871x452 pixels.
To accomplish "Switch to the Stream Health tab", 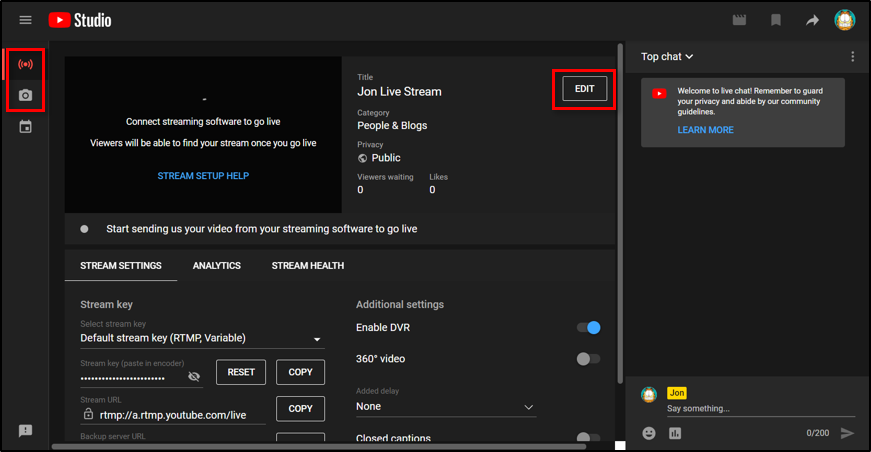I will 307,266.
